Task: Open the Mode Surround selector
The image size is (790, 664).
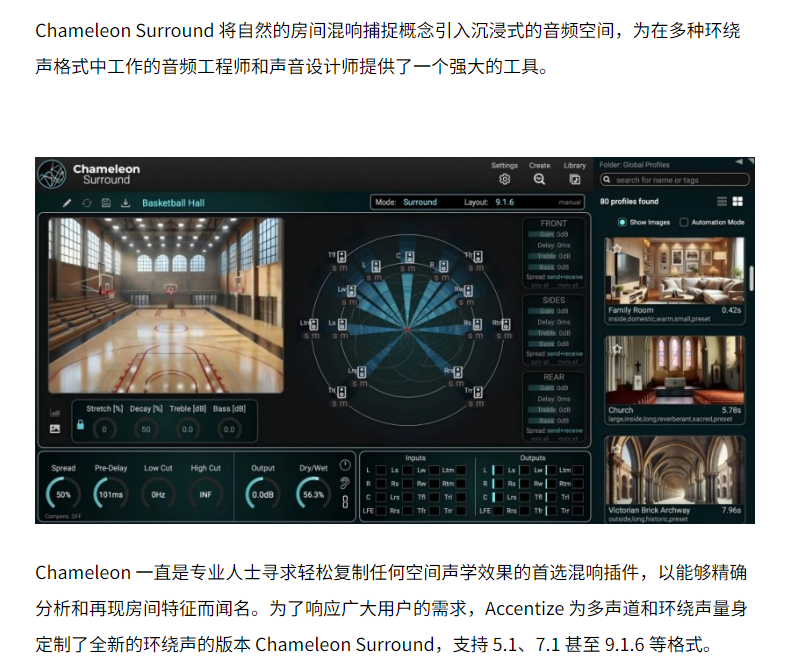Action: pyautogui.click(x=406, y=202)
